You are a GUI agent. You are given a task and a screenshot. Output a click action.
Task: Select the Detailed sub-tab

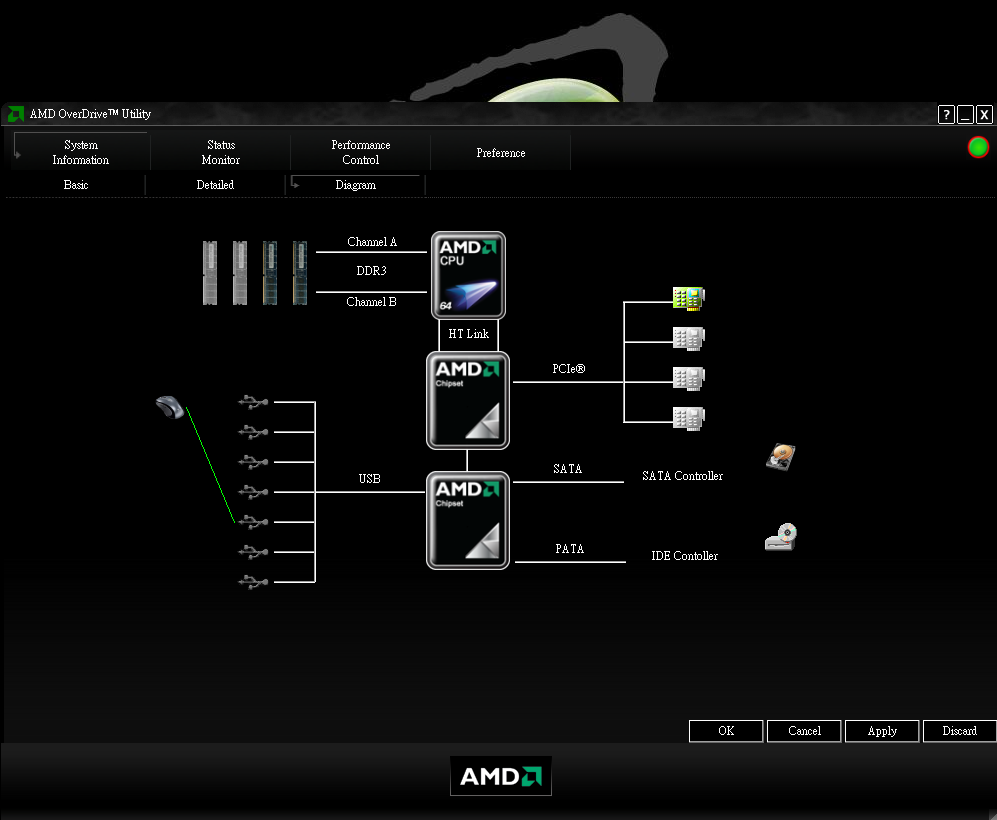coord(215,185)
